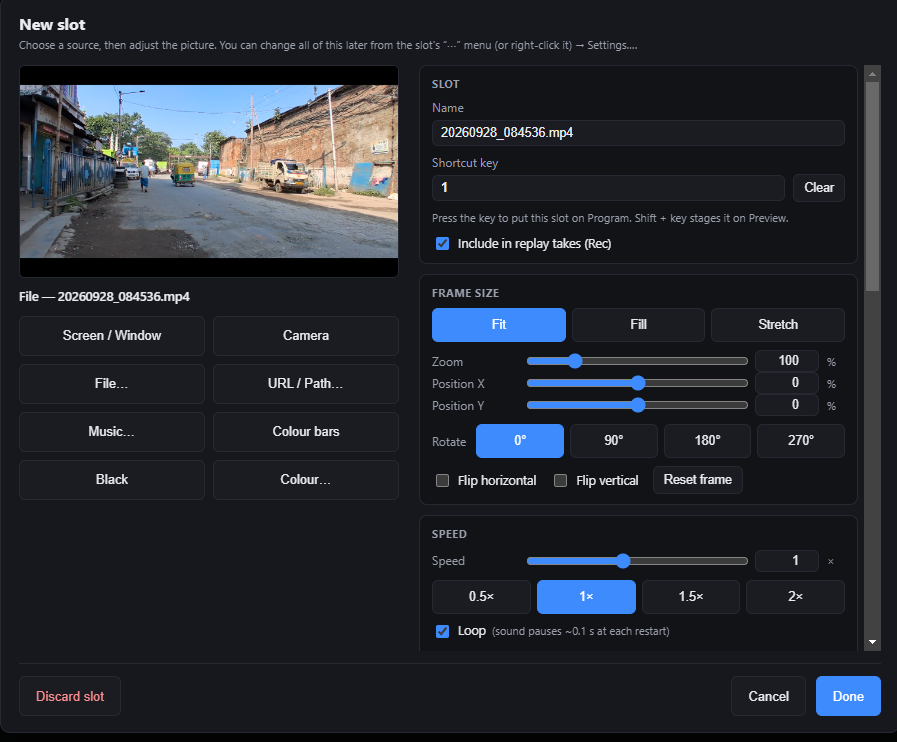Image resolution: width=897 pixels, height=742 pixels.
Task: Adjust the Speed slider
Action: (x=637, y=561)
